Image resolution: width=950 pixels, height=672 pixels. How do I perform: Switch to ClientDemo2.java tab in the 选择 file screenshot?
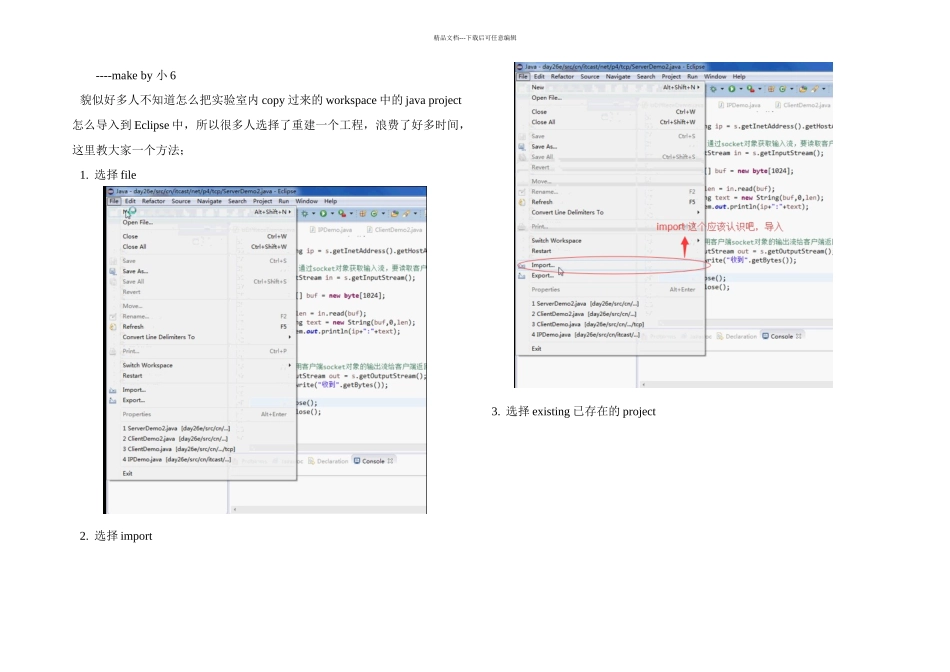click(394, 230)
